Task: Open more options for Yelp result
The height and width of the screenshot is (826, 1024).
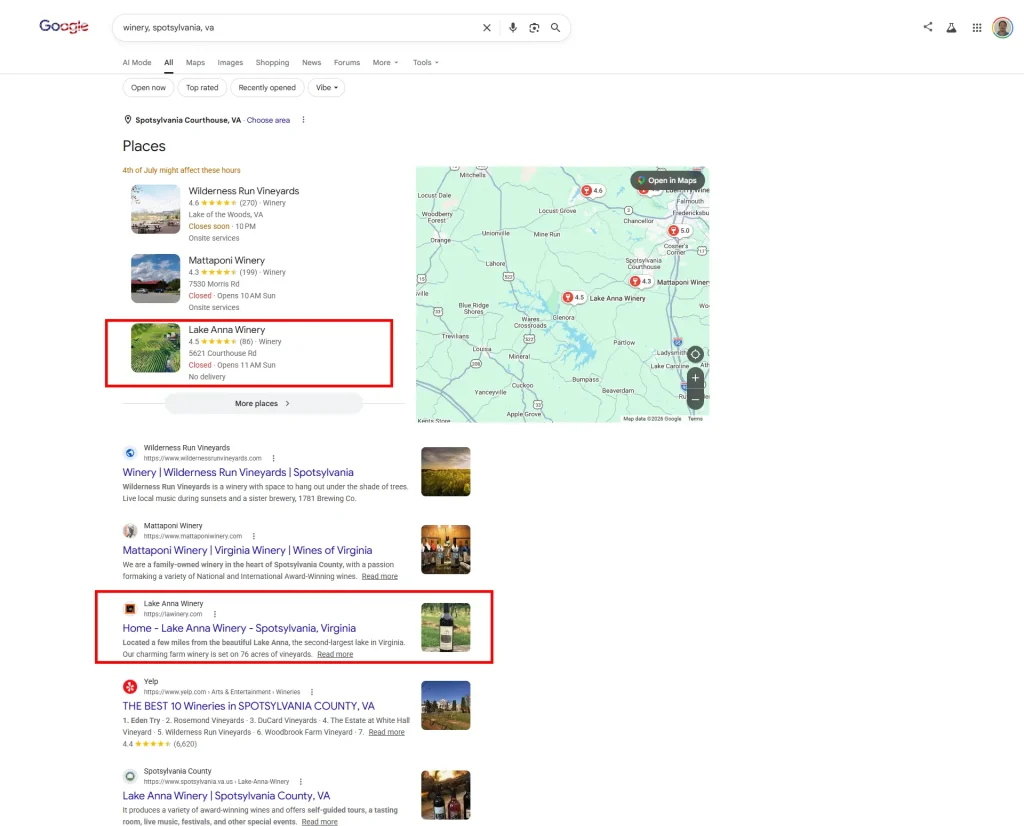Action: pyautogui.click(x=312, y=692)
